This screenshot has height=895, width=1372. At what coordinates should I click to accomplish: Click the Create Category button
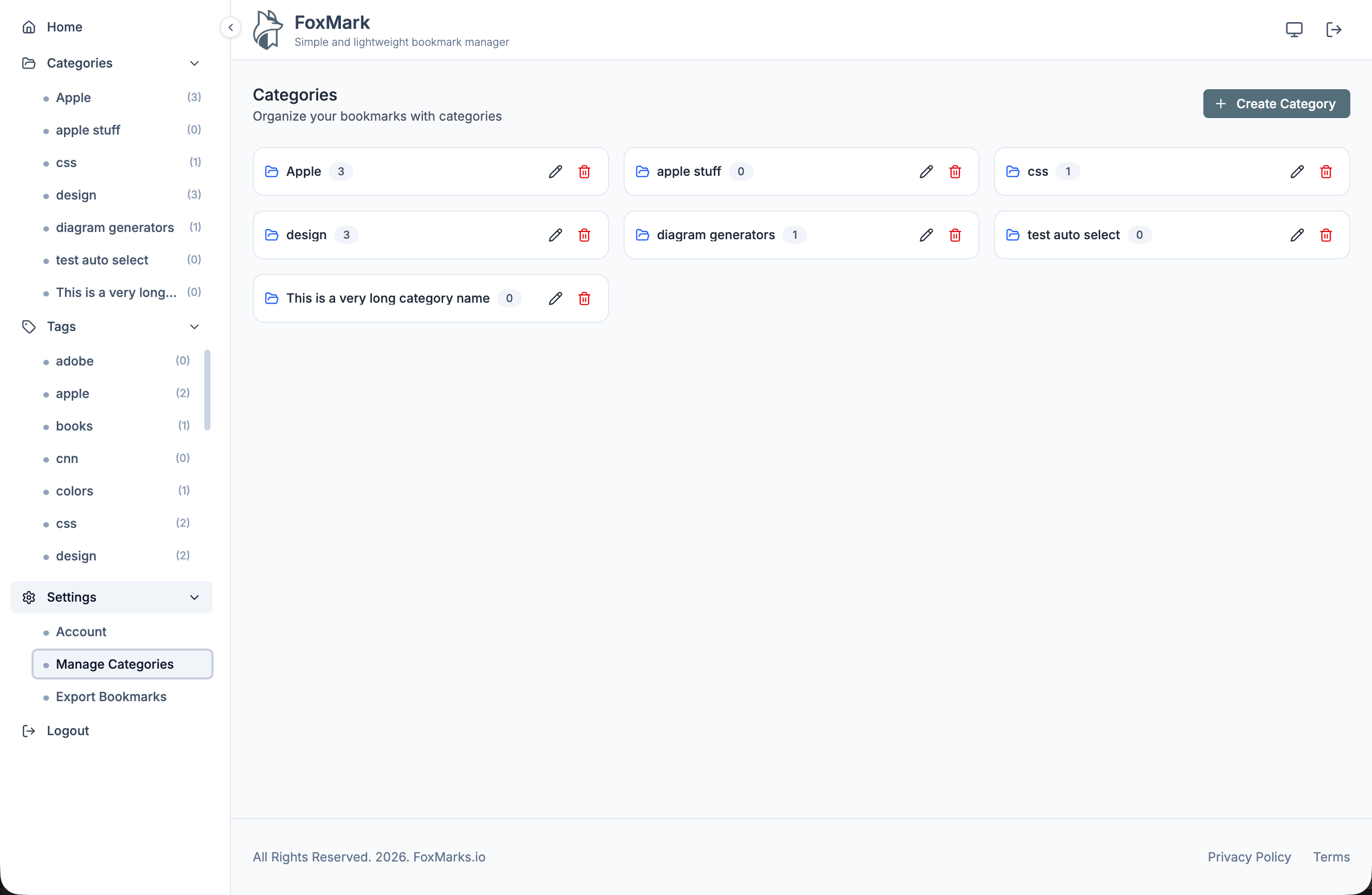(x=1276, y=104)
